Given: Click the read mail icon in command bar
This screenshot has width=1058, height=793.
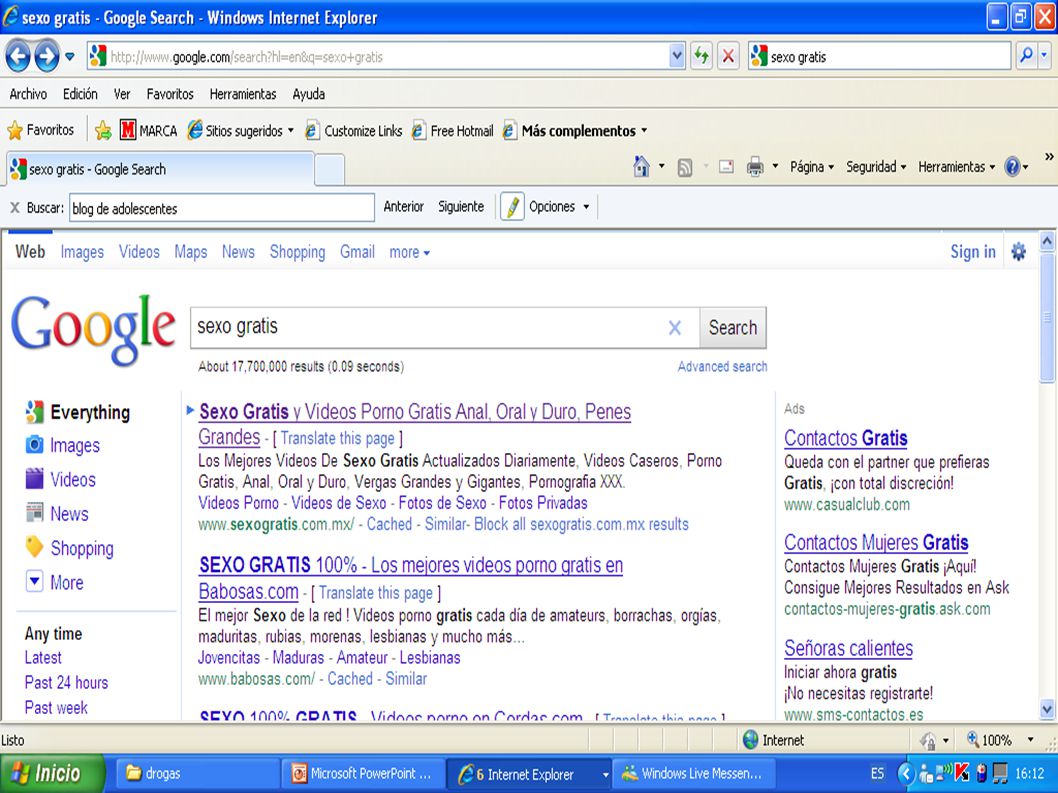Looking at the screenshot, I should (x=726, y=166).
